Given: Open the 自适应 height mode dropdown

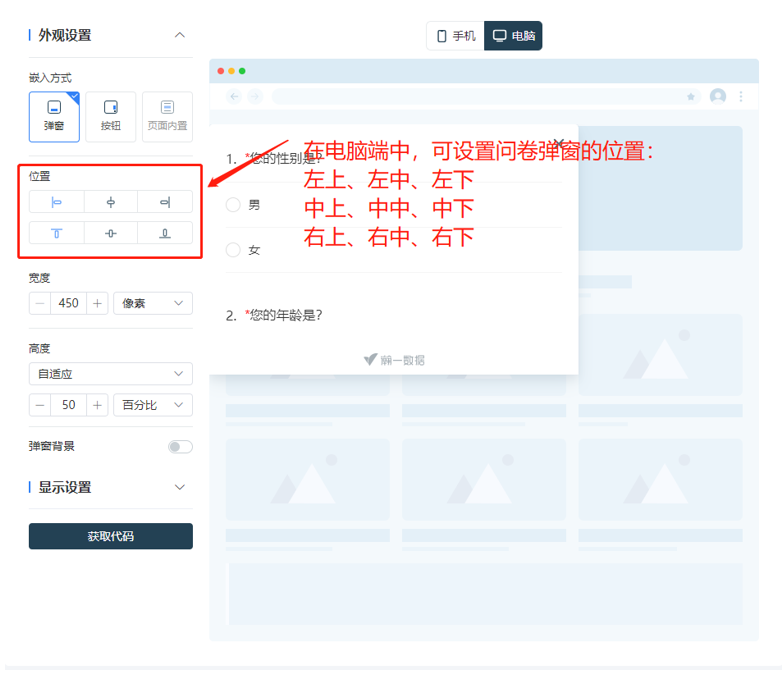Looking at the screenshot, I should 110,374.
